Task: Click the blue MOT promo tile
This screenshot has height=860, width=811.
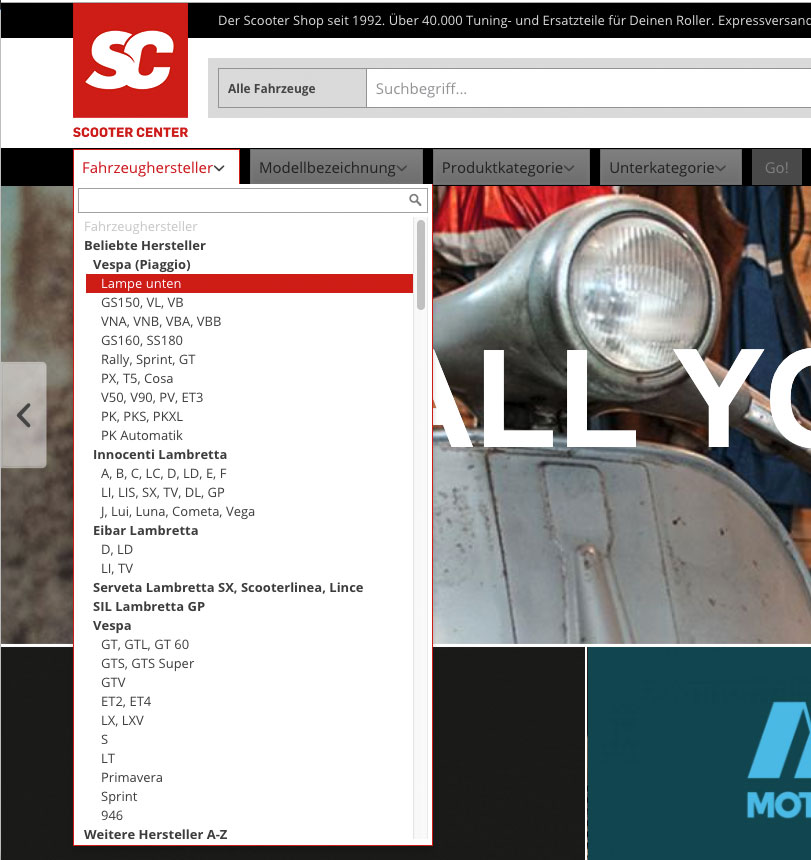Action: coord(699,753)
